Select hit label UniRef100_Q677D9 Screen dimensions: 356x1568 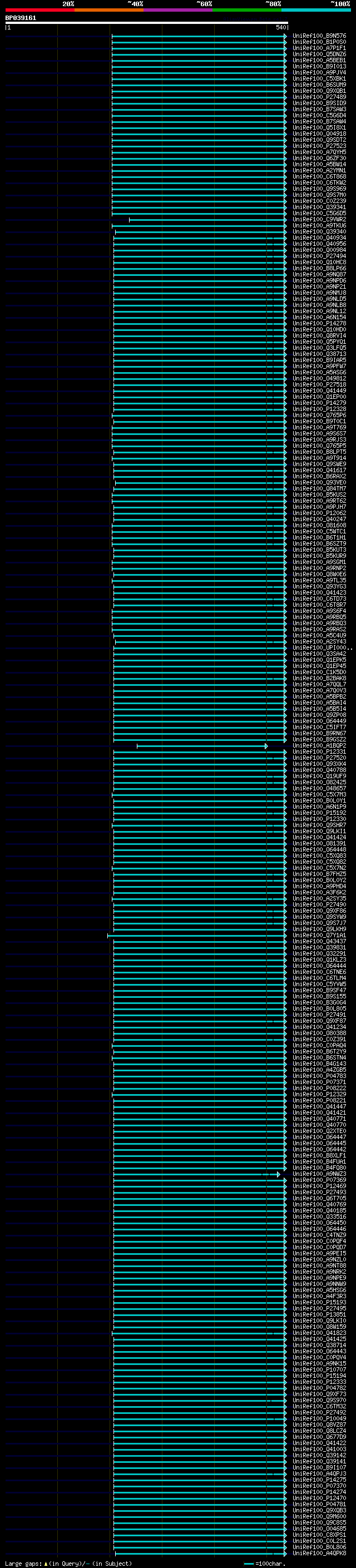319,1437
